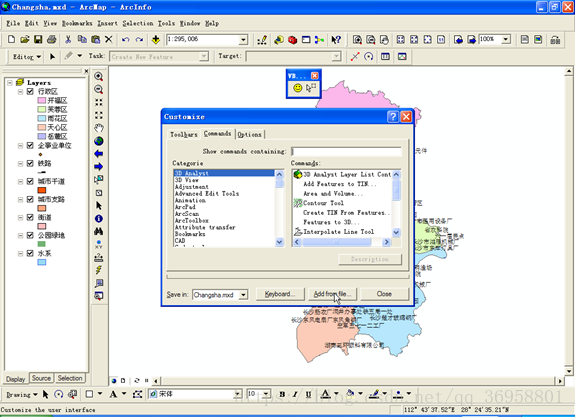Image resolution: width=575 pixels, height=417 pixels.
Task: Click the Delete X icon in the toolbar
Action: coord(109,39)
